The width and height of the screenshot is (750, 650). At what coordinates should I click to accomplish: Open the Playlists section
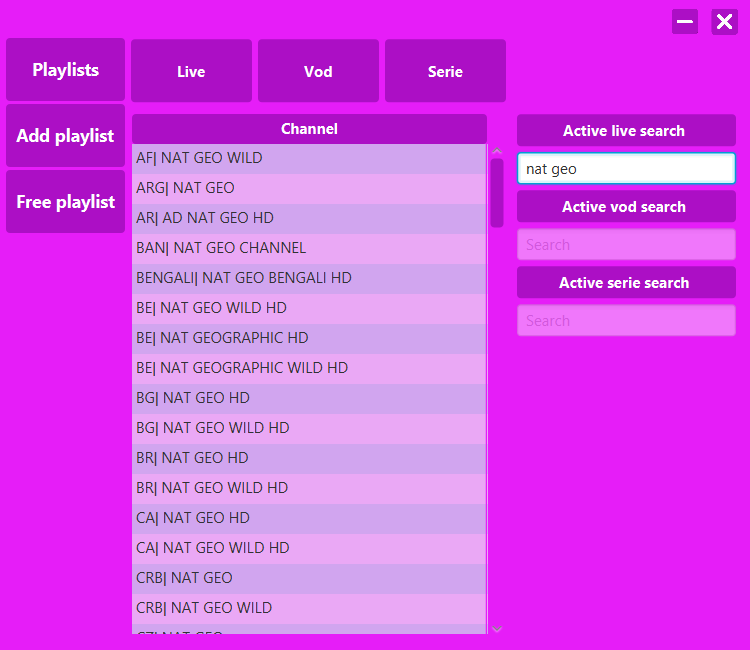(66, 70)
